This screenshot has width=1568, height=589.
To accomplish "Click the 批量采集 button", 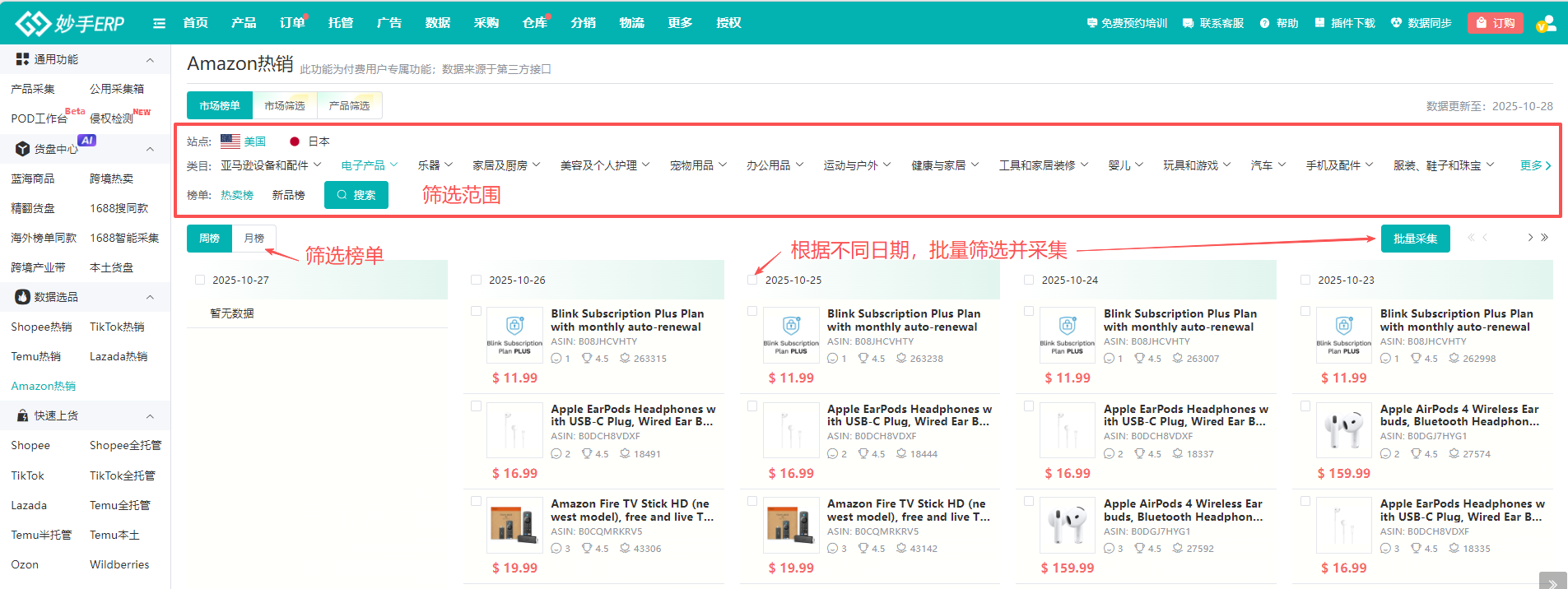I will (x=1415, y=239).
